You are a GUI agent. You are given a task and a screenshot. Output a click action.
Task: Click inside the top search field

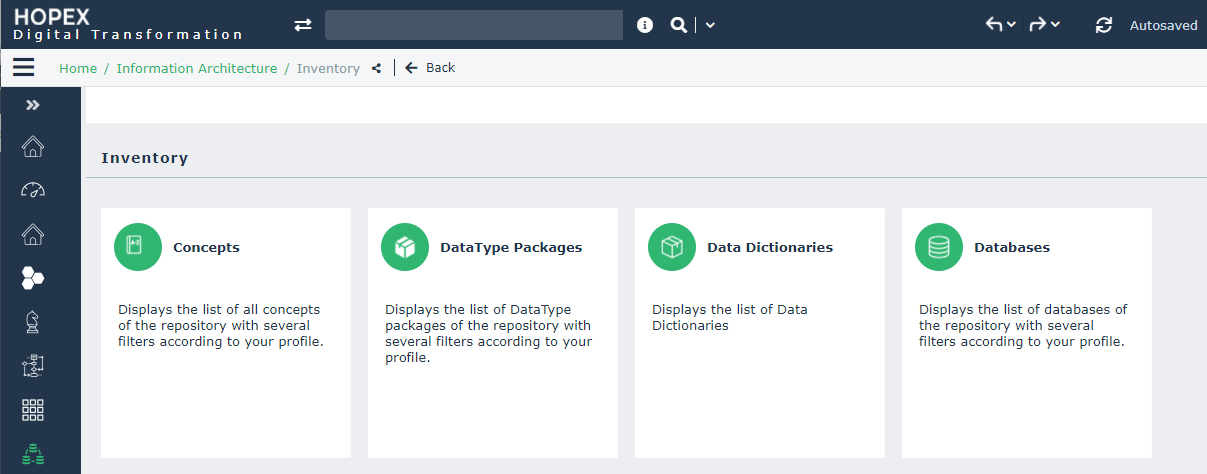click(x=473, y=25)
